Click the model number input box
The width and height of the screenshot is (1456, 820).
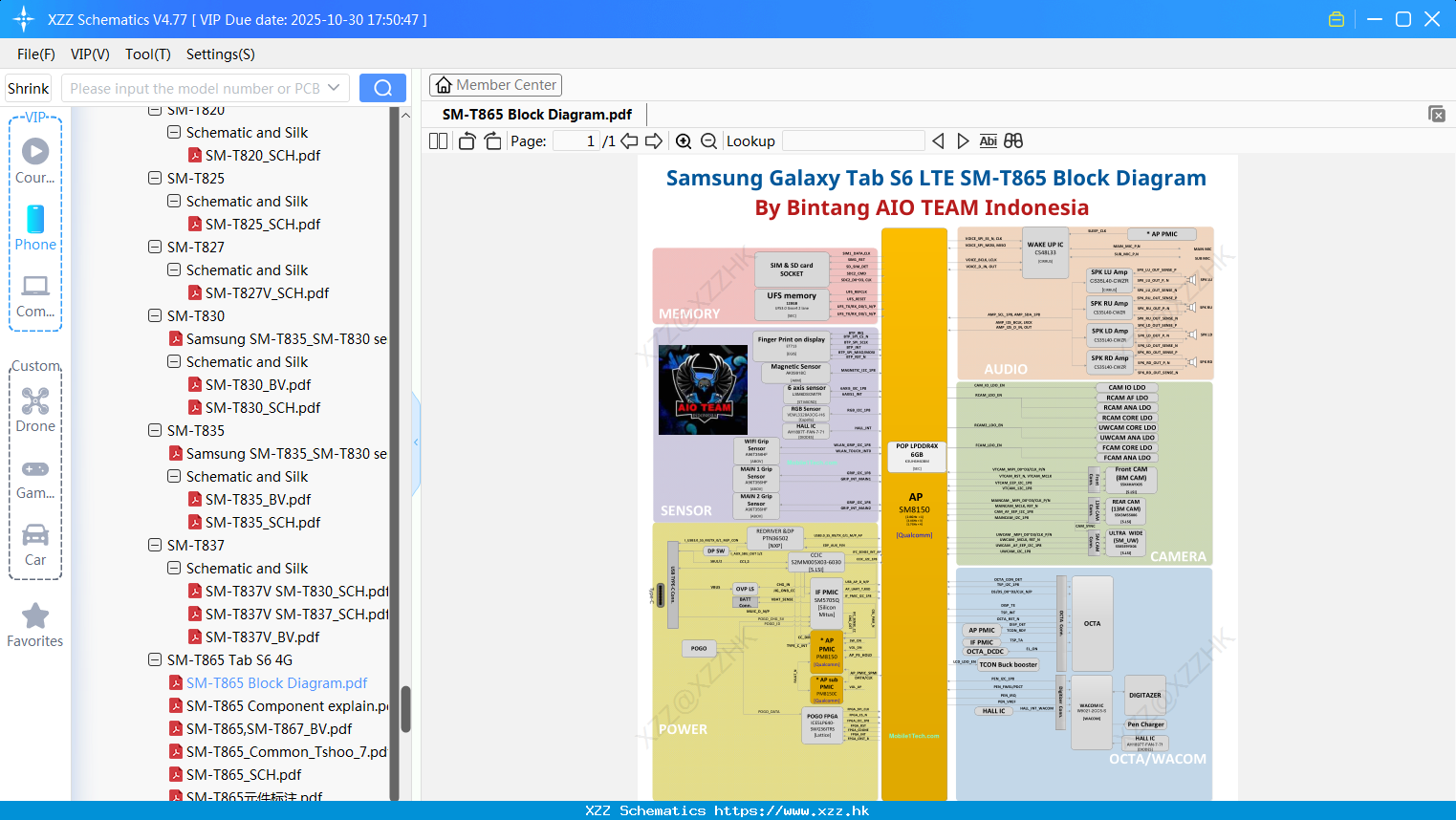pyautogui.click(x=196, y=88)
